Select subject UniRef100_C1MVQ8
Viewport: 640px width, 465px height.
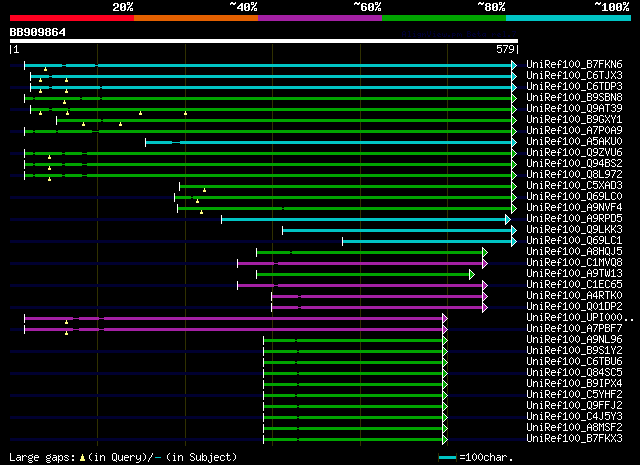coord(574,263)
